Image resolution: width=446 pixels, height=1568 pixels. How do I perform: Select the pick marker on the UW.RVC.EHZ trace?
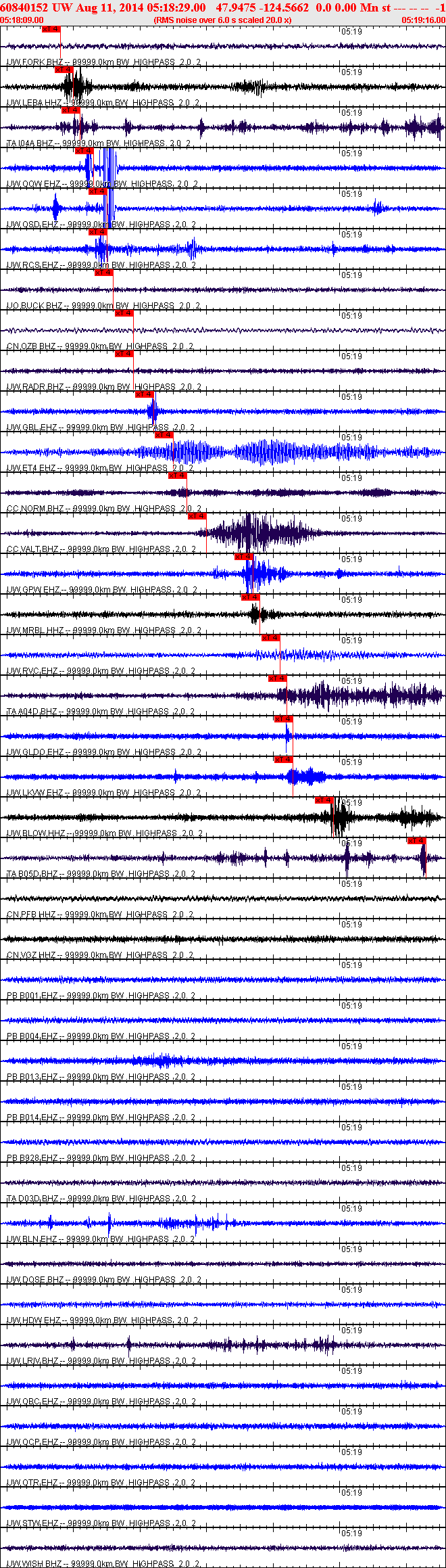click(271, 638)
